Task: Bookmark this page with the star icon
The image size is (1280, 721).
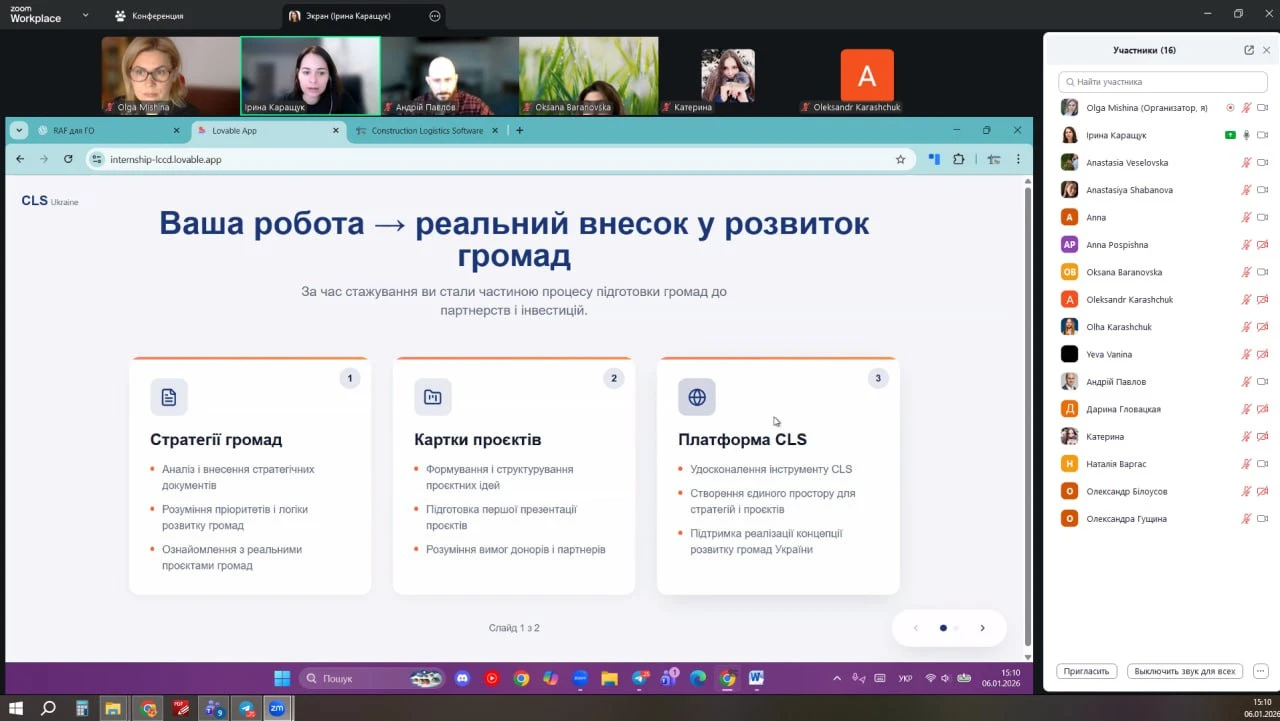Action: point(900,159)
